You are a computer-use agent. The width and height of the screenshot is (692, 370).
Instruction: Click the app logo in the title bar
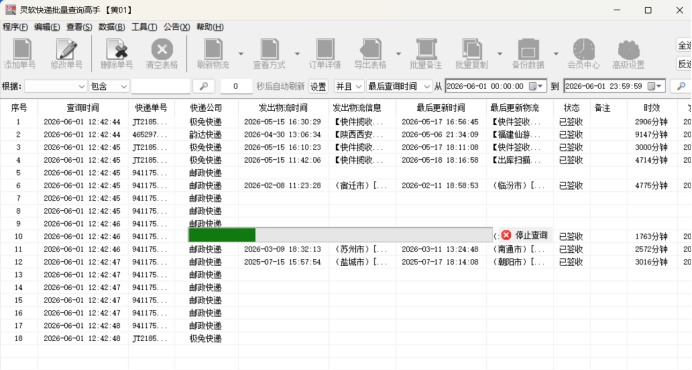pyautogui.click(x=11, y=10)
